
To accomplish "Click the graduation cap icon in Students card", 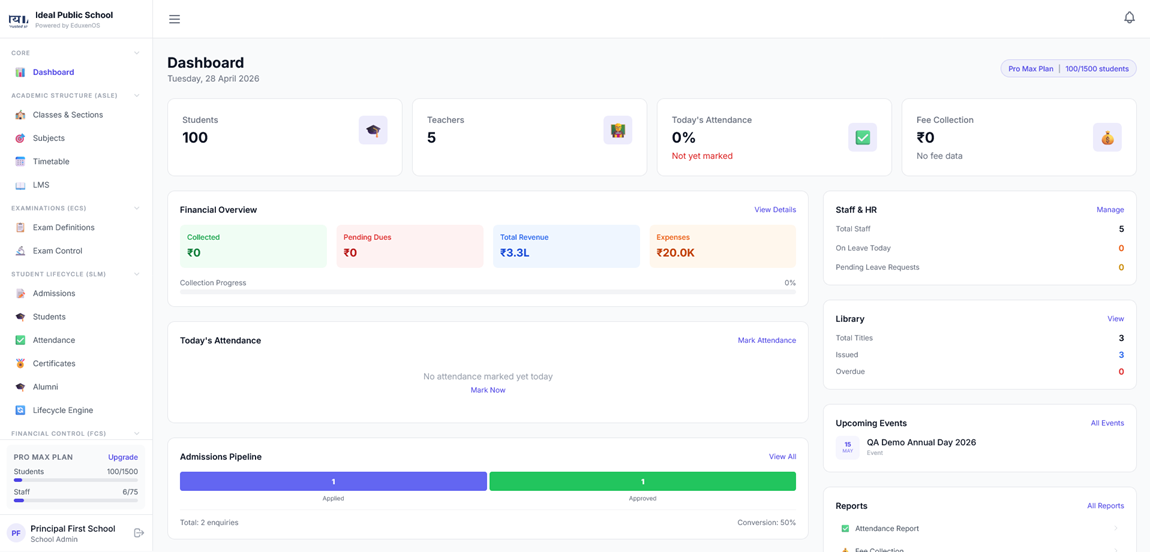I will coord(373,130).
